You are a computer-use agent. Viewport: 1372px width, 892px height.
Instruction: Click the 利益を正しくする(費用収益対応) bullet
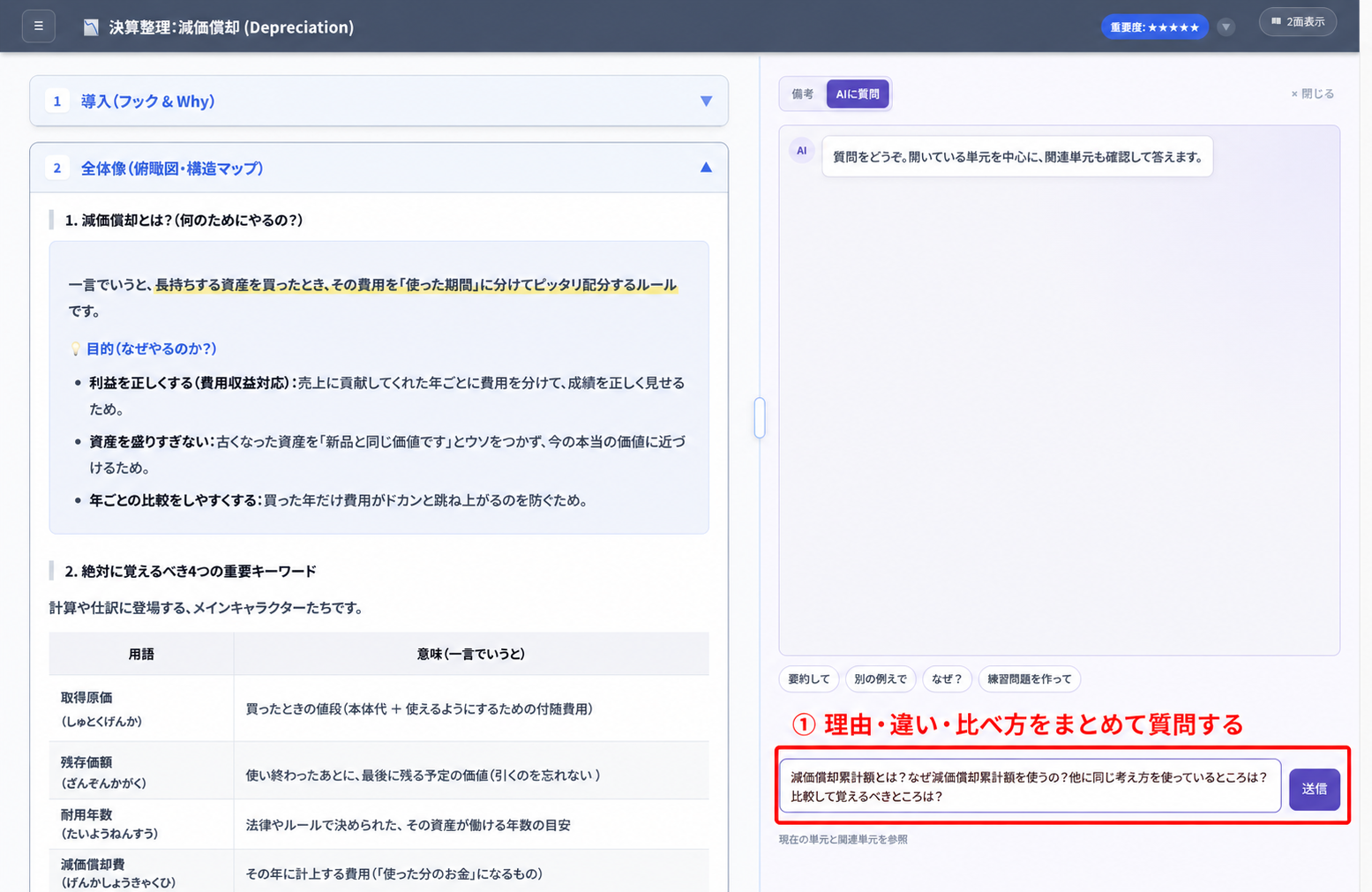click(386, 395)
